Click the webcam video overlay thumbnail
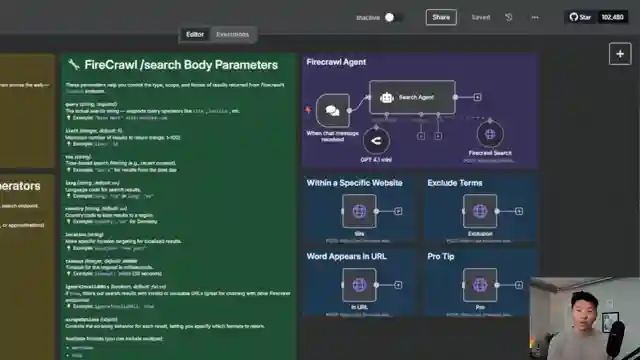The image size is (640, 360). point(584,319)
